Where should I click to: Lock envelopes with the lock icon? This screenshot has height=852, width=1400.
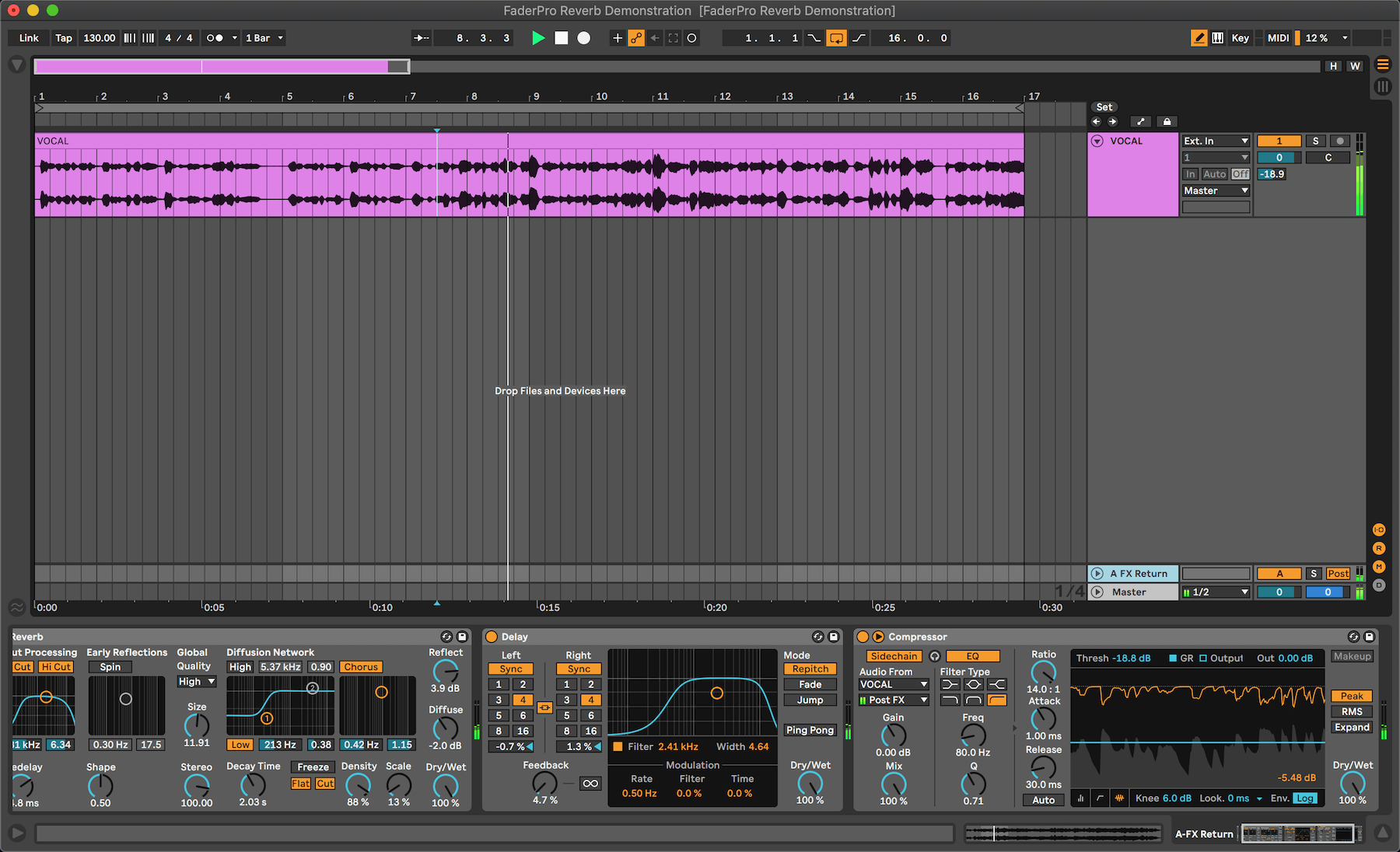point(1167,122)
